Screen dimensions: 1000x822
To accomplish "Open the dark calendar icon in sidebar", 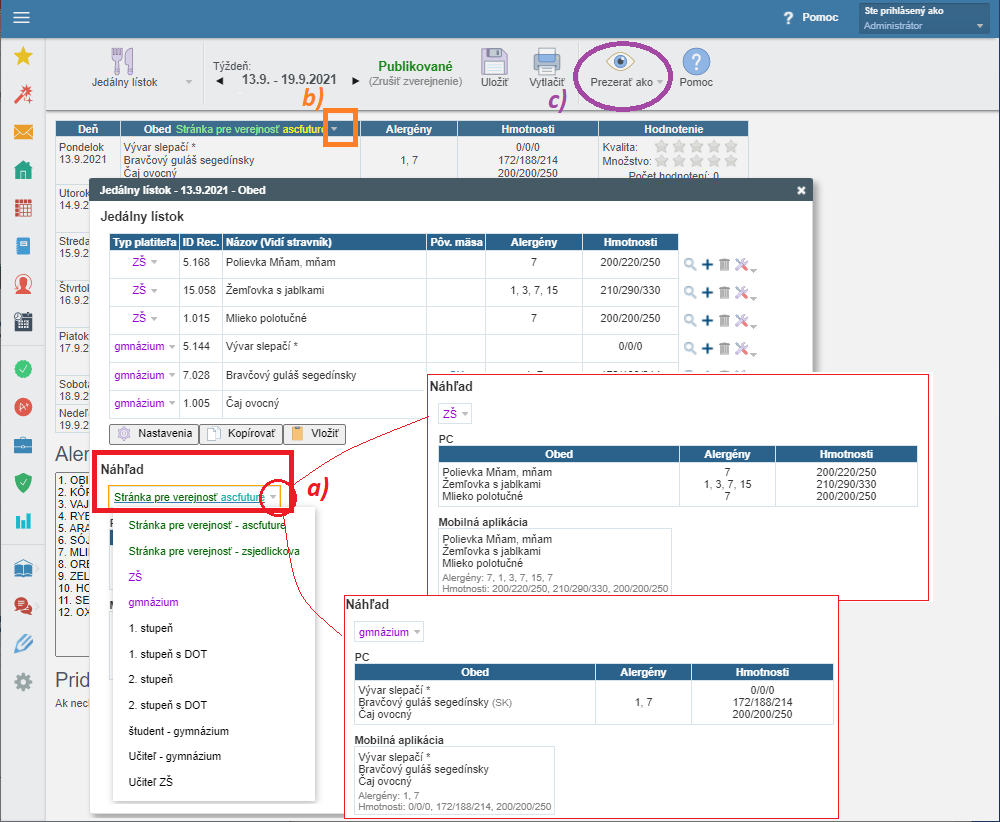I will point(23,321).
